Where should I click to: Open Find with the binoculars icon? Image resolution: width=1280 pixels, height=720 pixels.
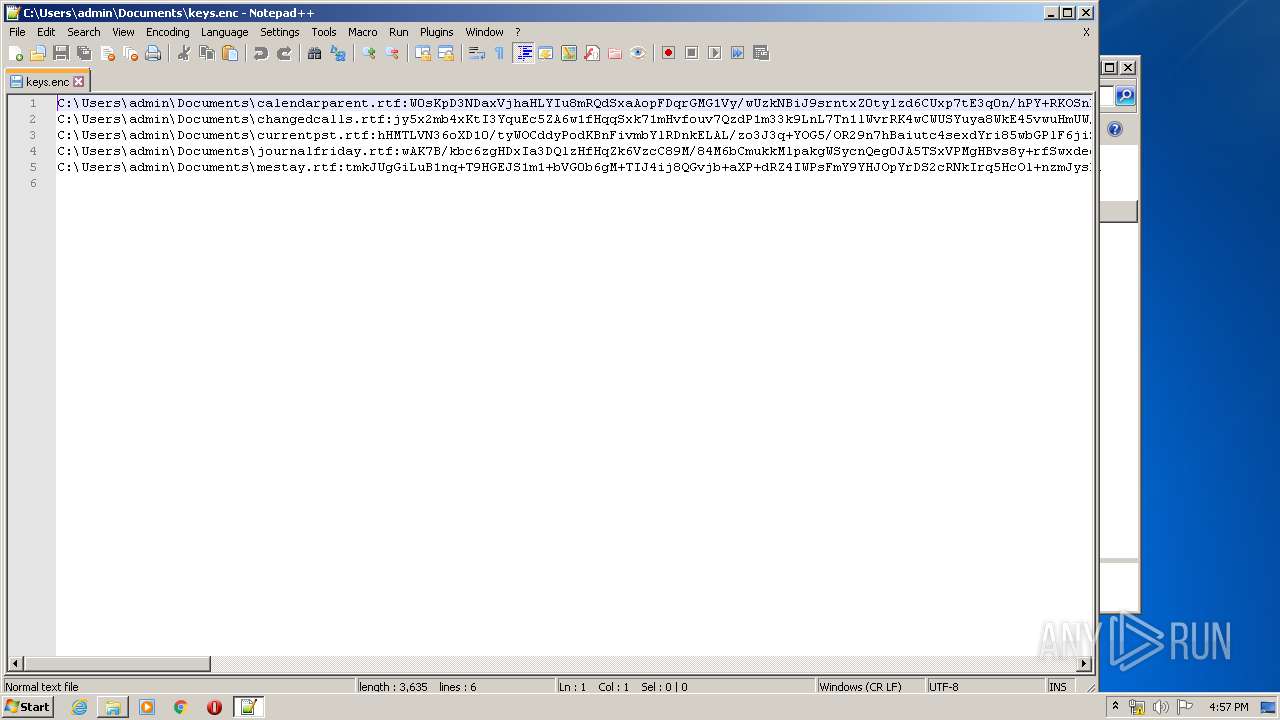pos(315,53)
